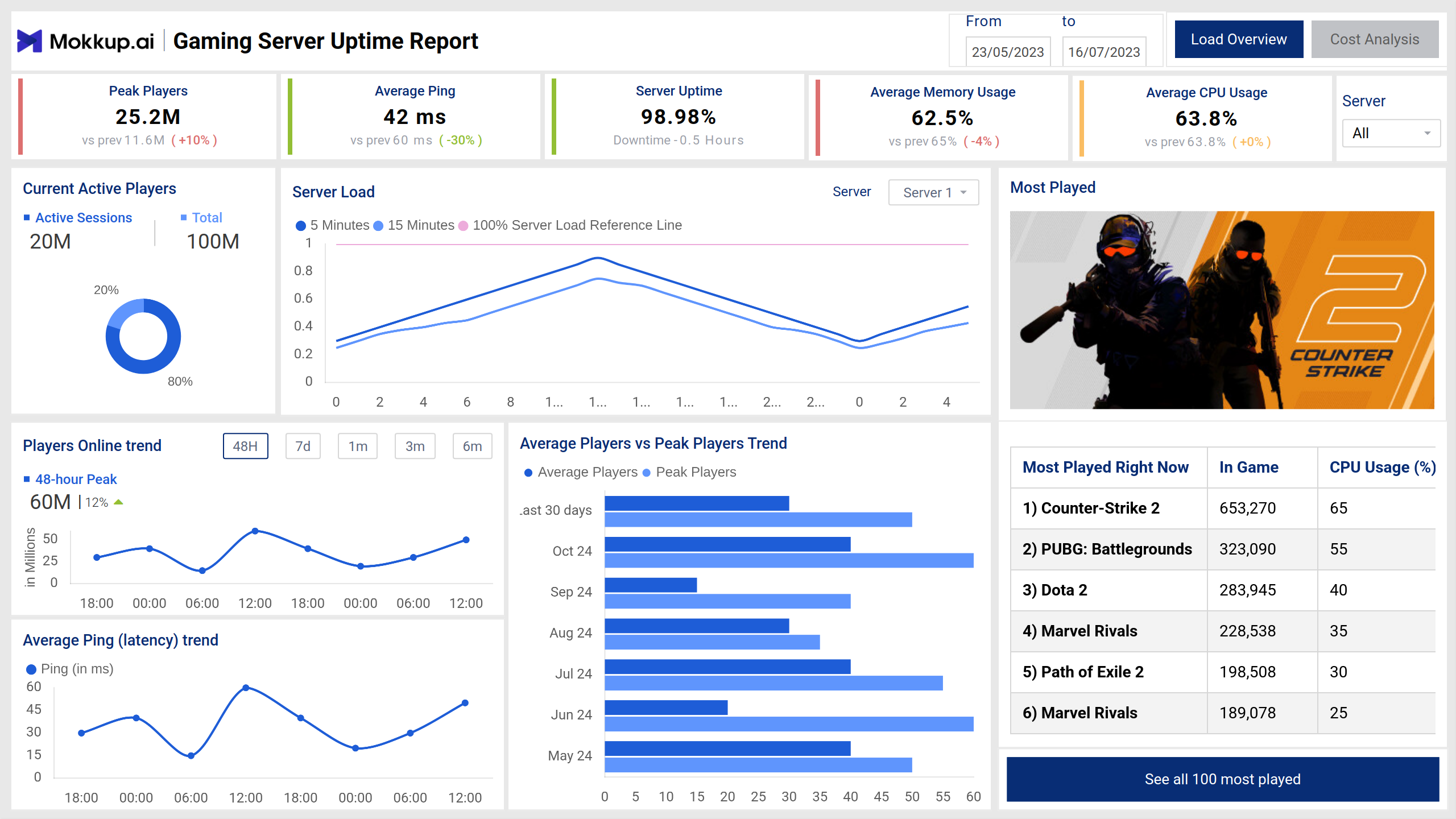
Task: Click See all 100 most played button
Action: tap(1223, 779)
